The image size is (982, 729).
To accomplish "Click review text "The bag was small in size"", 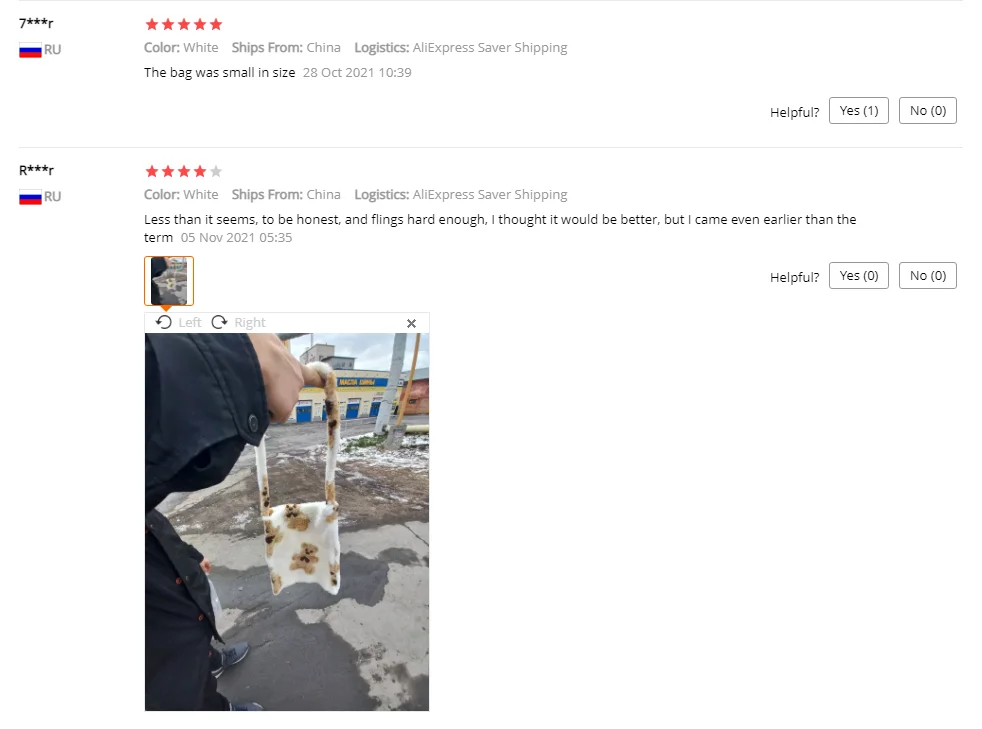I will click(x=219, y=73).
